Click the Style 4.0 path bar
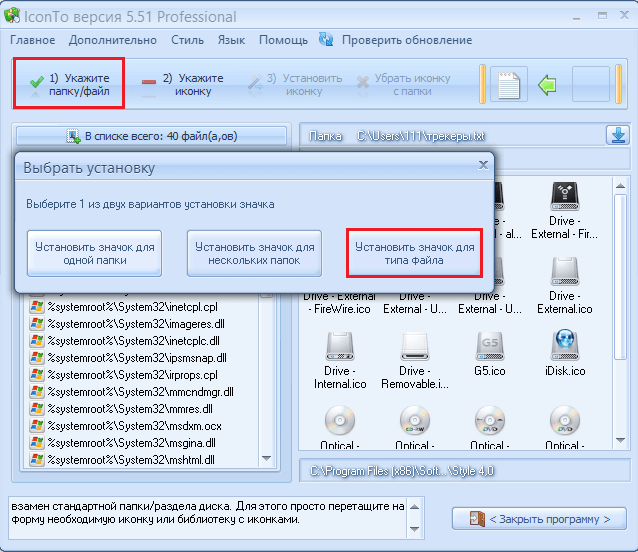This screenshot has height=552, width=638. (464, 471)
